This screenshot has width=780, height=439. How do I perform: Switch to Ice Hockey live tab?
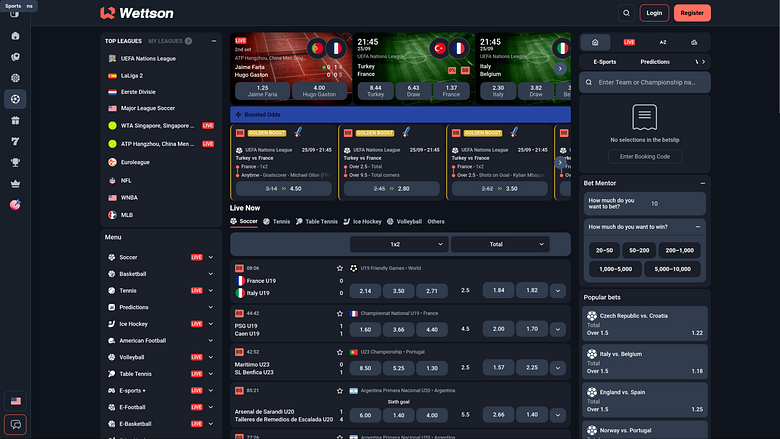pyautogui.click(x=362, y=222)
